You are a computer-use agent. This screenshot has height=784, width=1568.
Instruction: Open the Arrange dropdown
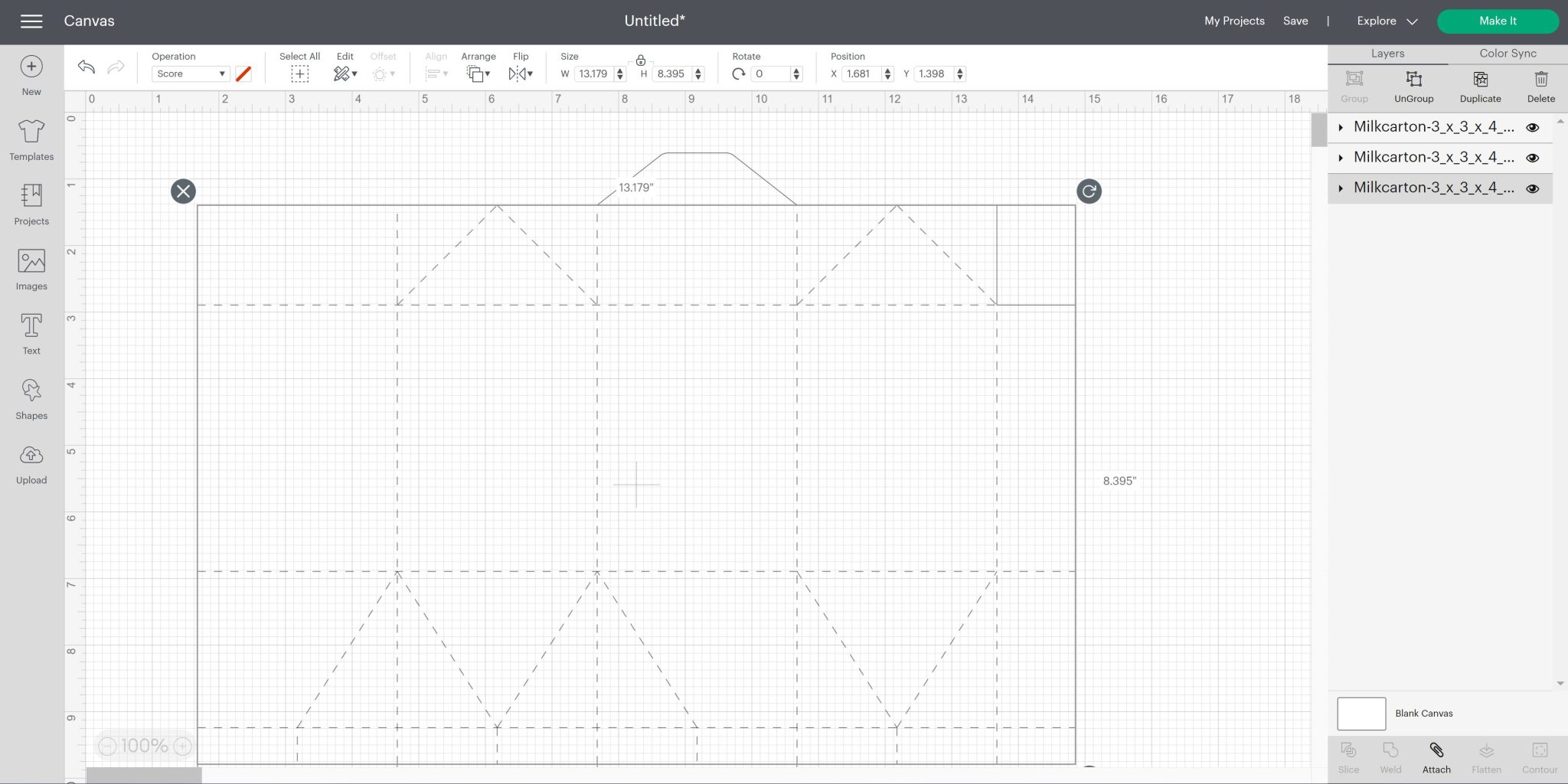pyautogui.click(x=479, y=73)
